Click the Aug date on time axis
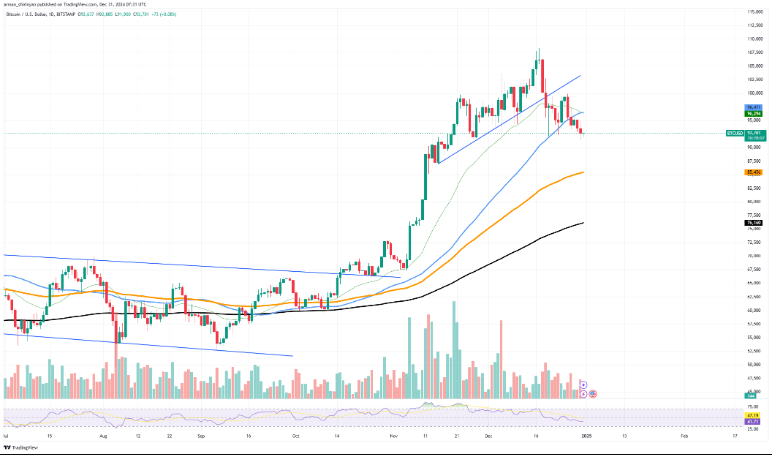Viewport: 772px width, 455px height. 103,436
